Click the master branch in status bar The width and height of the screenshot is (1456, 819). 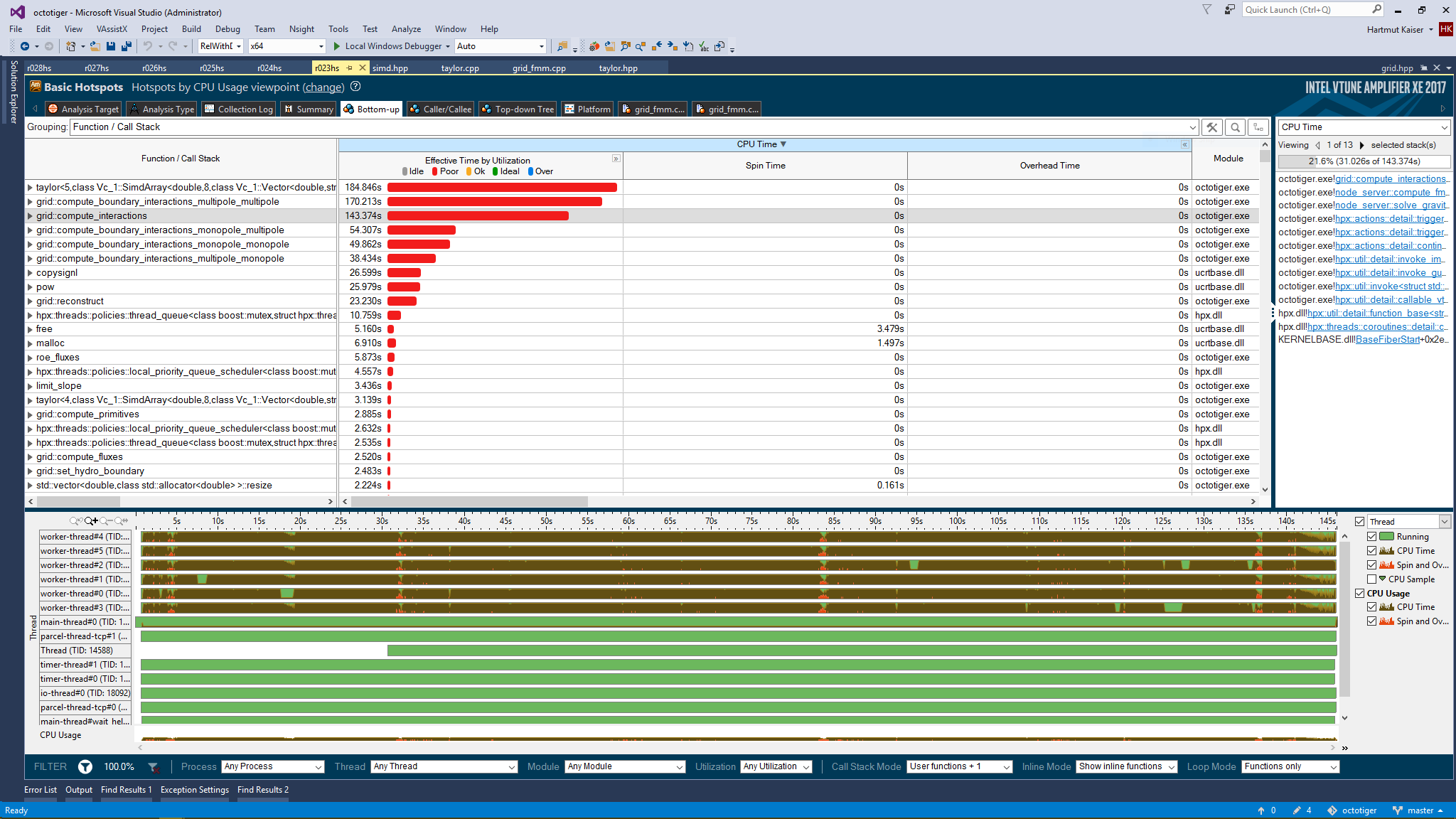(1418, 810)
